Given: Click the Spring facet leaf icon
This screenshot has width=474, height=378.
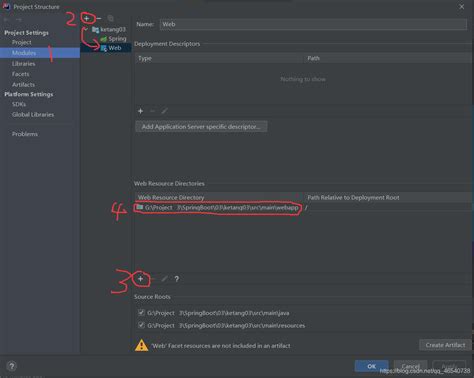Looking at the screenshot, I should [x=104, y=39].
